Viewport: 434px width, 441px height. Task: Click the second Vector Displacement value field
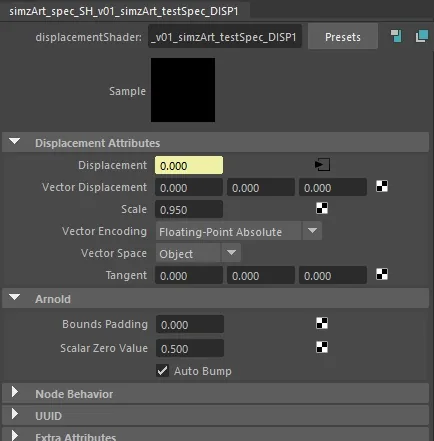(x=261, y=187)
